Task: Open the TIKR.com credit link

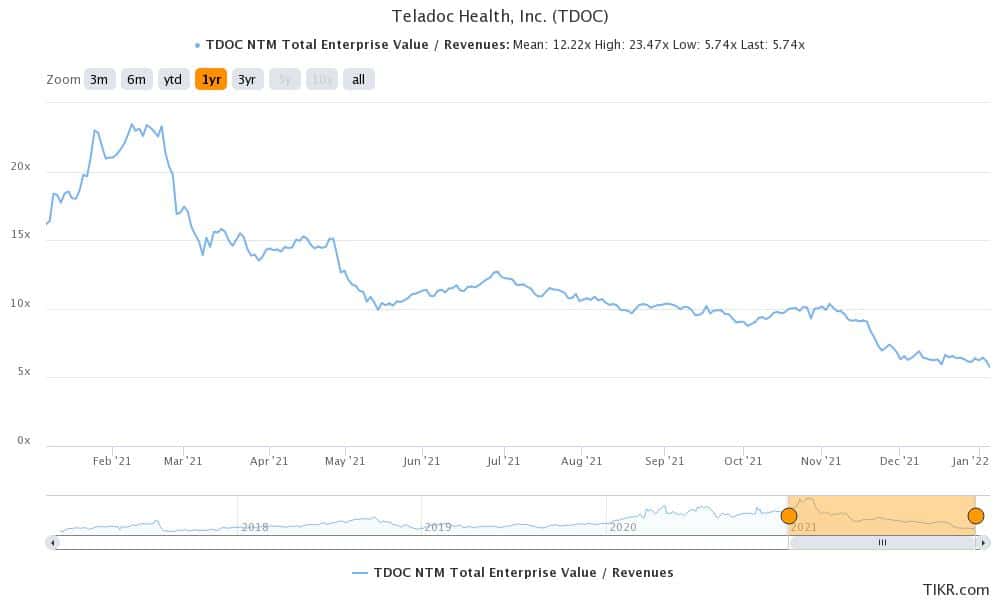Action: [x=955, y=590]
